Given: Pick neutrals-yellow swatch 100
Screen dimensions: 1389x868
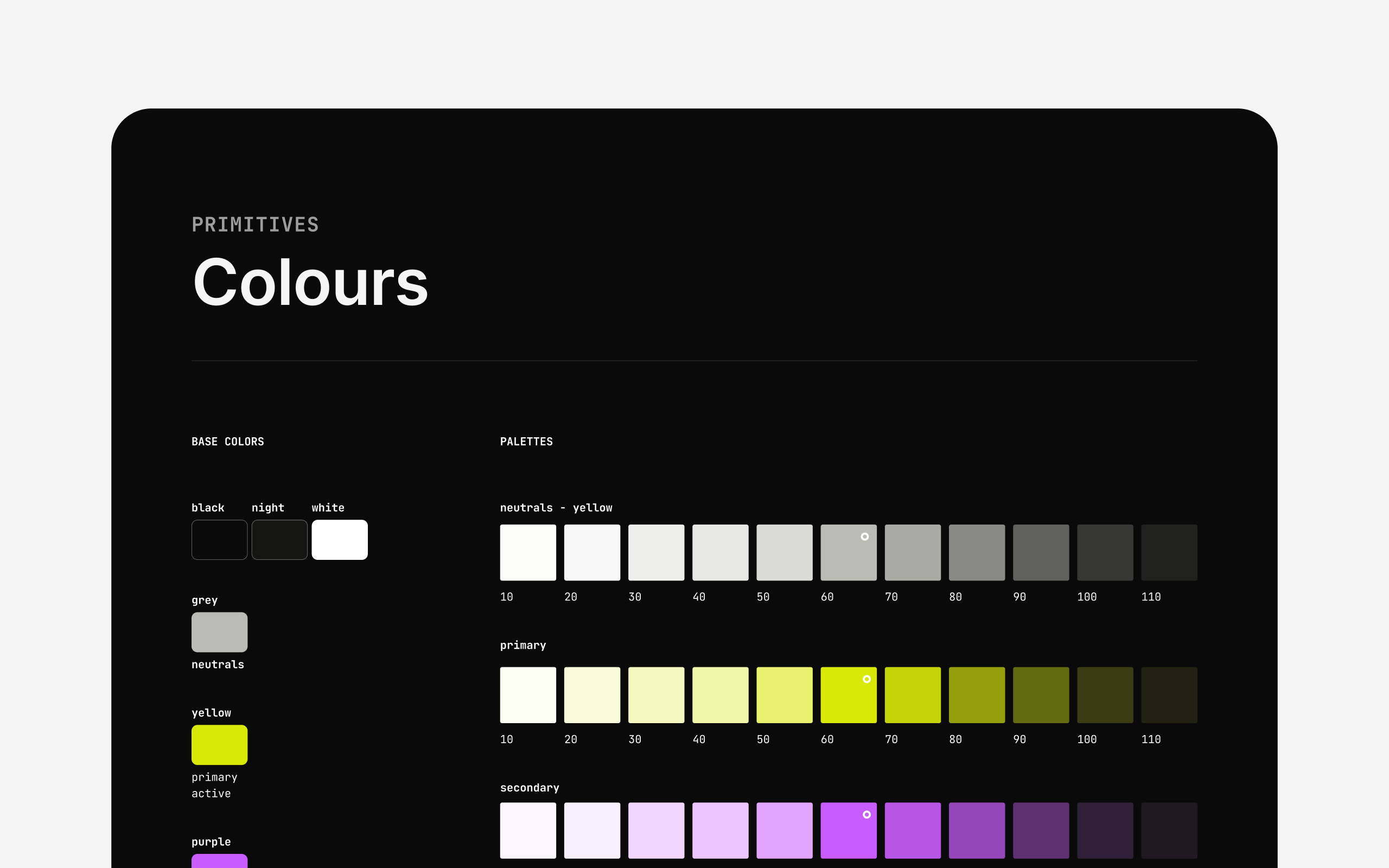Looking at the screenshot, I should tap(1105, 552).
